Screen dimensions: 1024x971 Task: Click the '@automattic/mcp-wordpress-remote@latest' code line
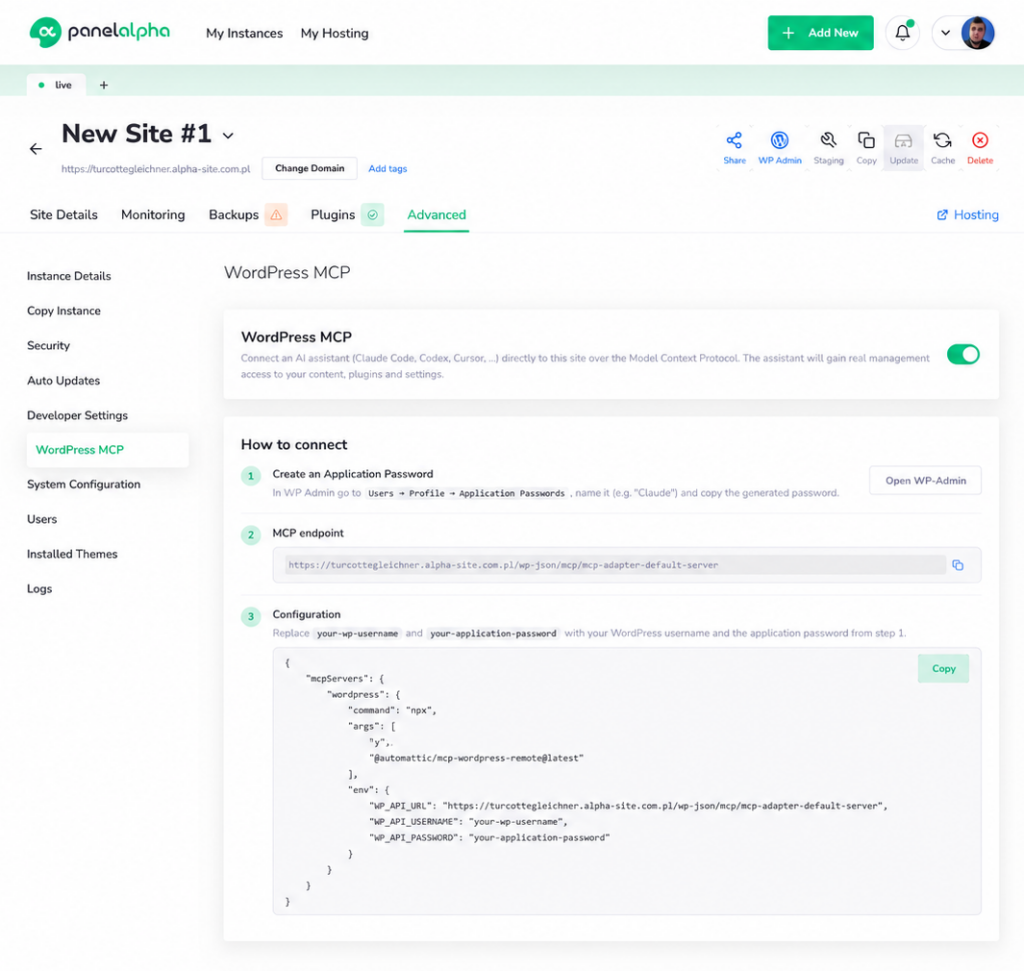476,758
